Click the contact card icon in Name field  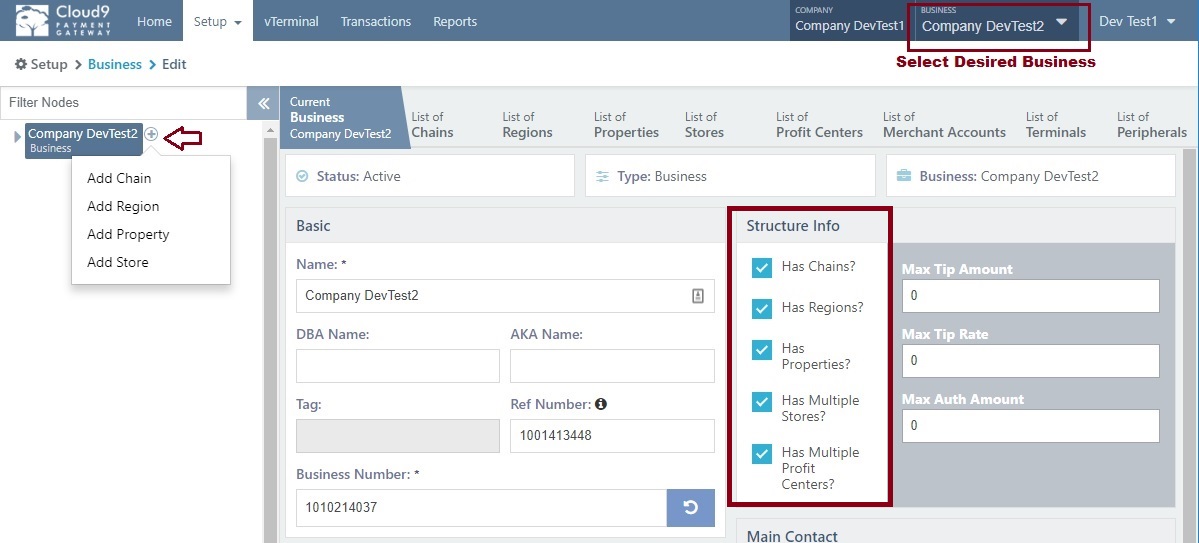[x=697, y=296]
